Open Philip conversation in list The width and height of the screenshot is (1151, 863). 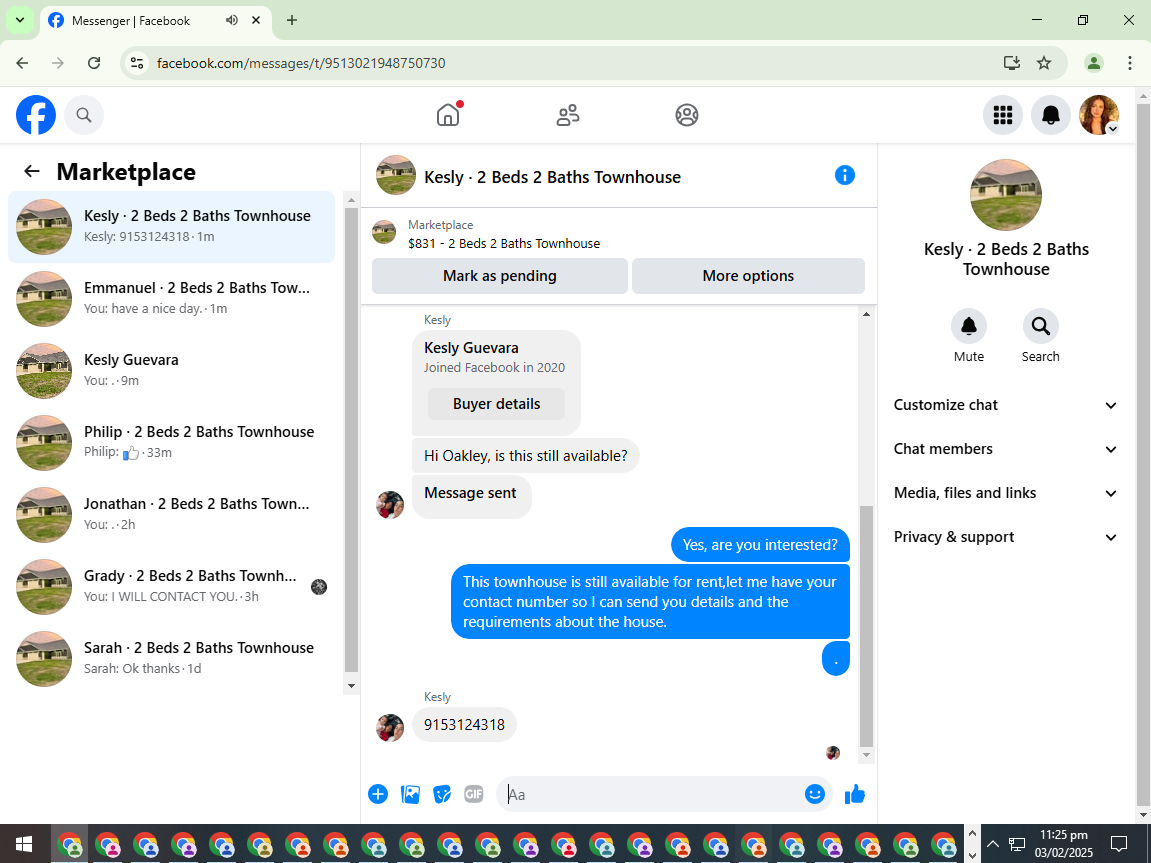(x=171, y=443)
